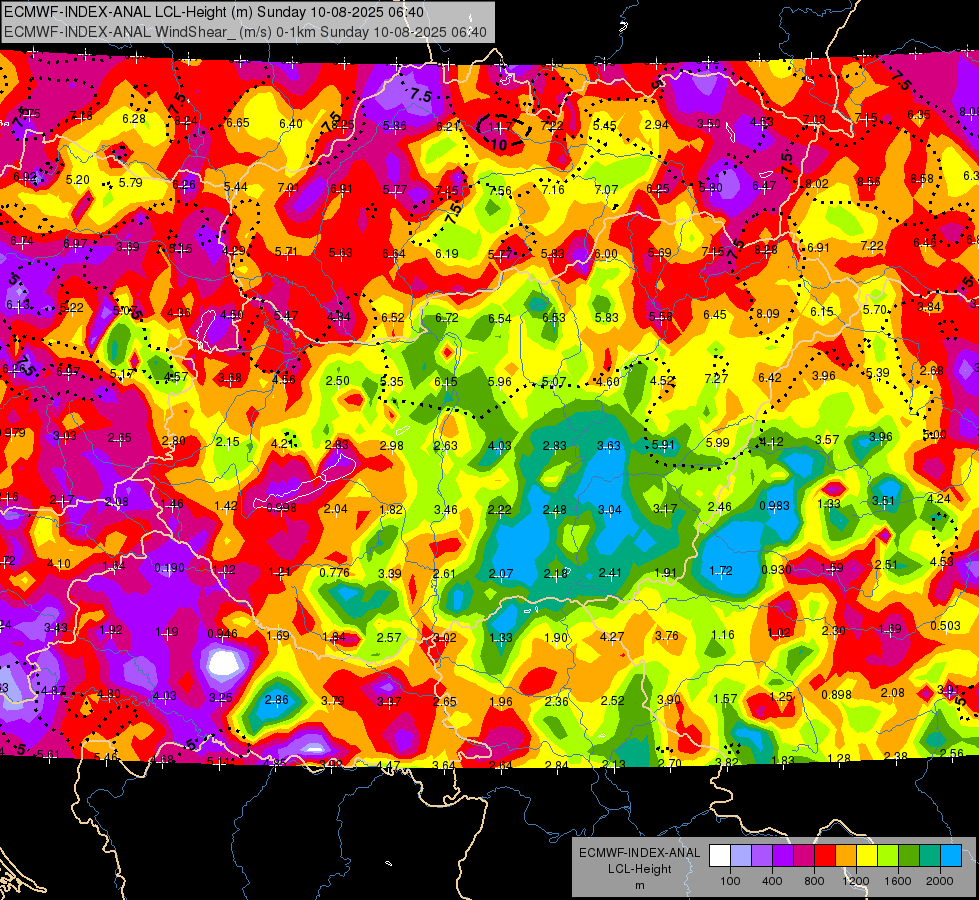Click the legend scale label 2000
The height and width of the screenshot is (900, 979).
pyautogui.click(x=940, y=881)
